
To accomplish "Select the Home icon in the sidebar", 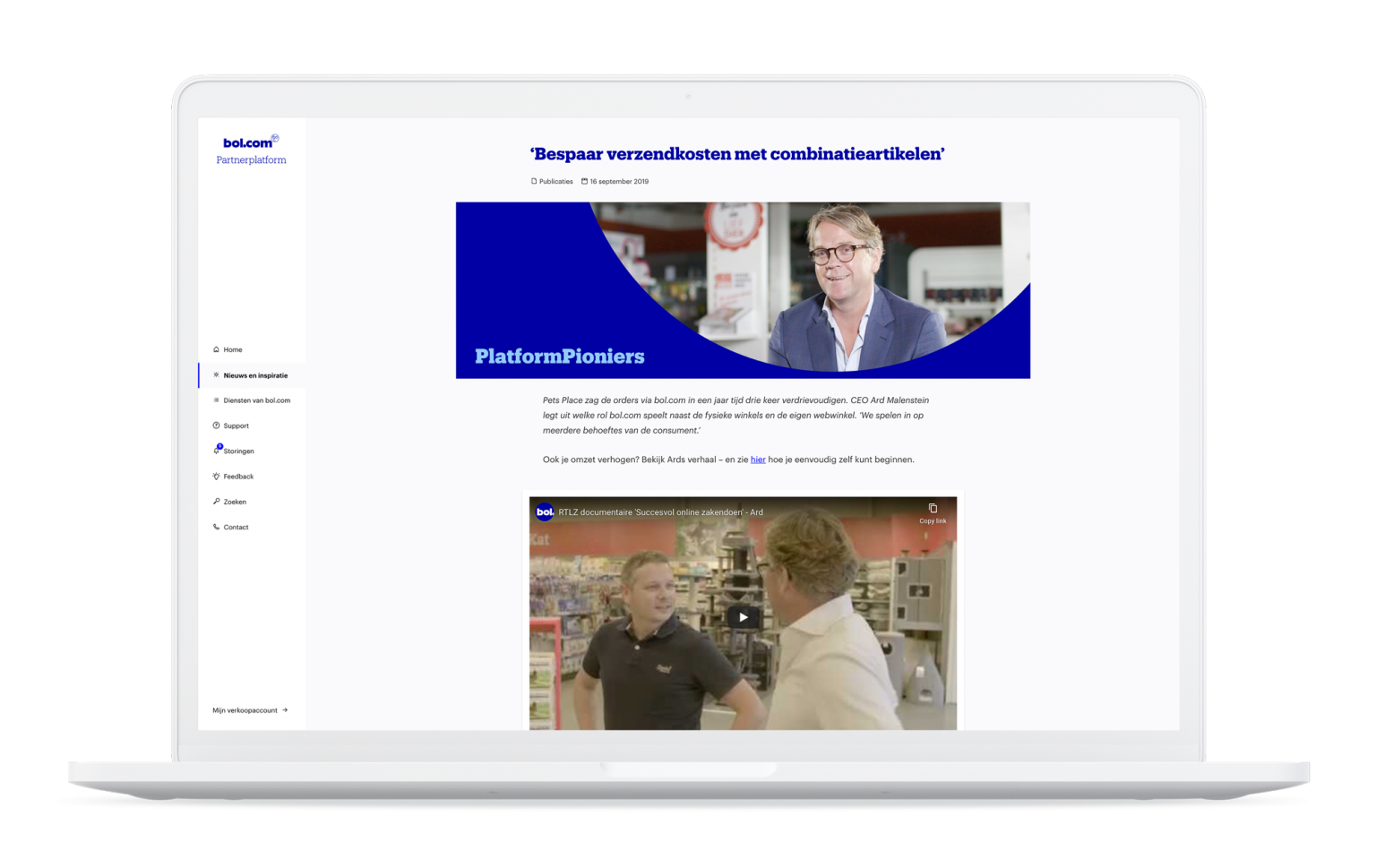I will tap(216, 349).
